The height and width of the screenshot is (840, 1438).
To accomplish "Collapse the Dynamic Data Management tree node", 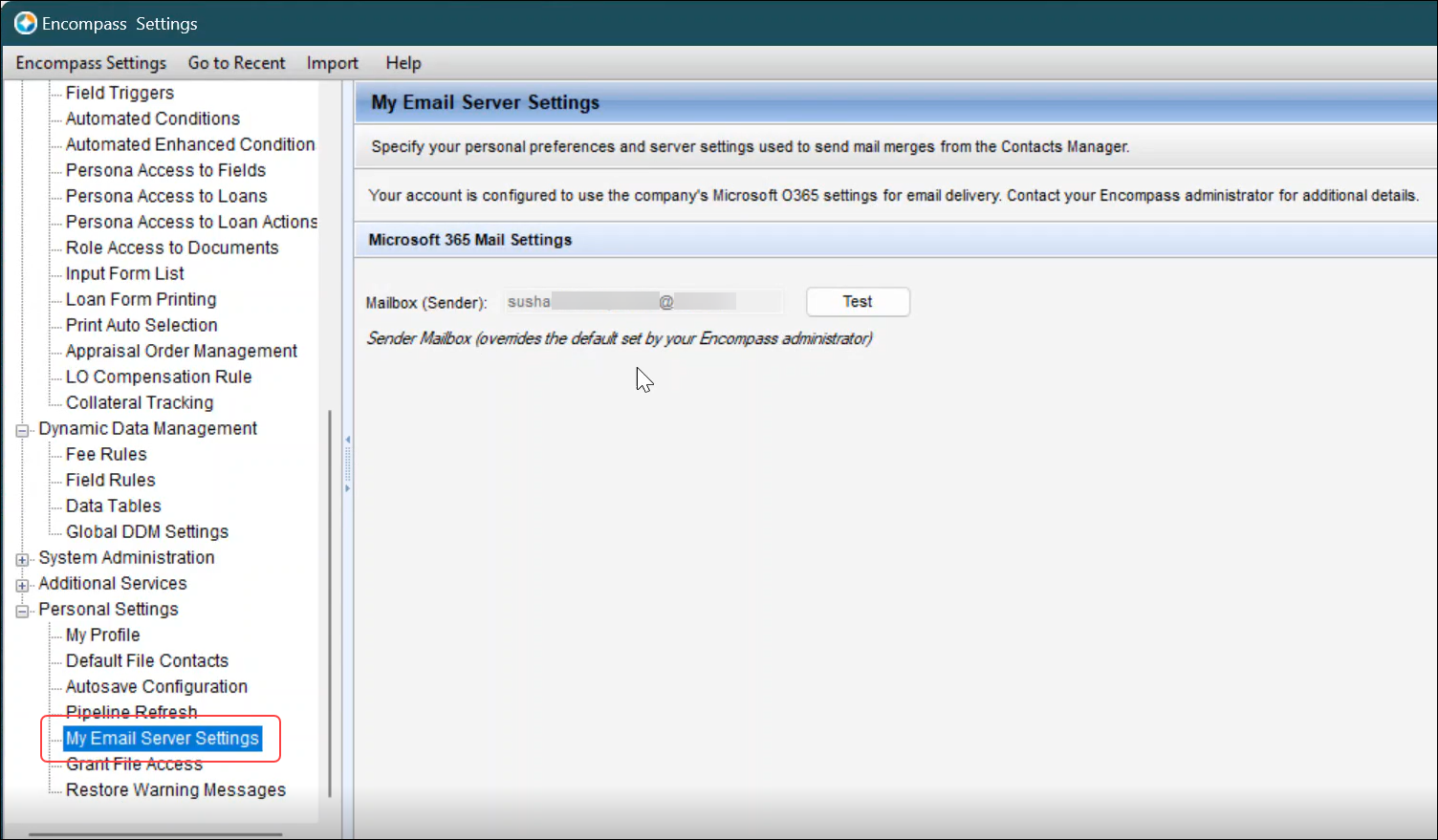I will [22, 430].
